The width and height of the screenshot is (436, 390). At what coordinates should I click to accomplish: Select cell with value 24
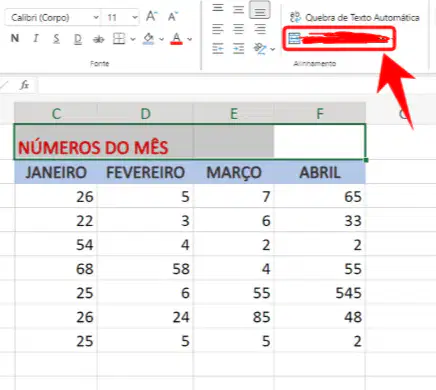(x=145, y=317)
